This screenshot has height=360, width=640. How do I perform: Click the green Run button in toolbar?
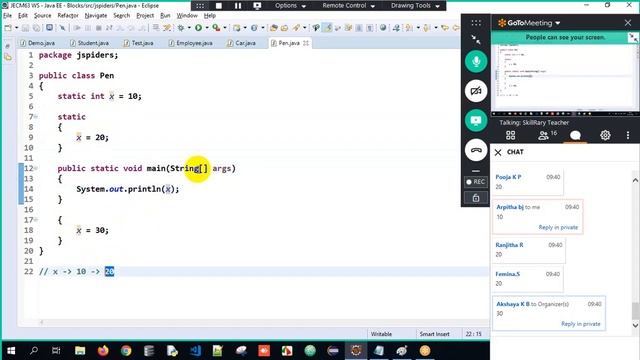[x=198, y=28]
